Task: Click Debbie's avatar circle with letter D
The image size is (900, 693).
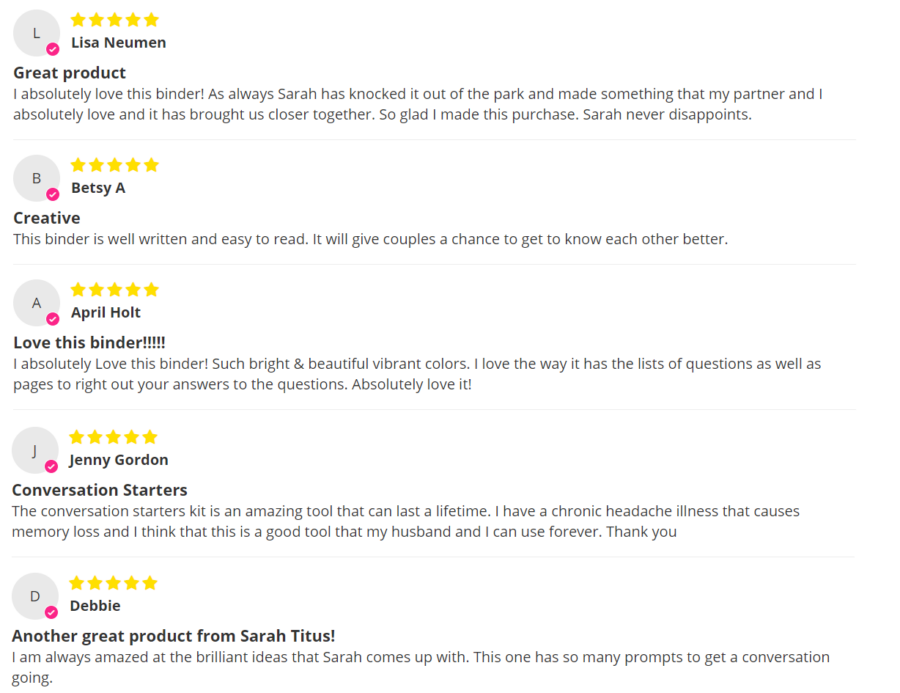Action: pos(35,596)
